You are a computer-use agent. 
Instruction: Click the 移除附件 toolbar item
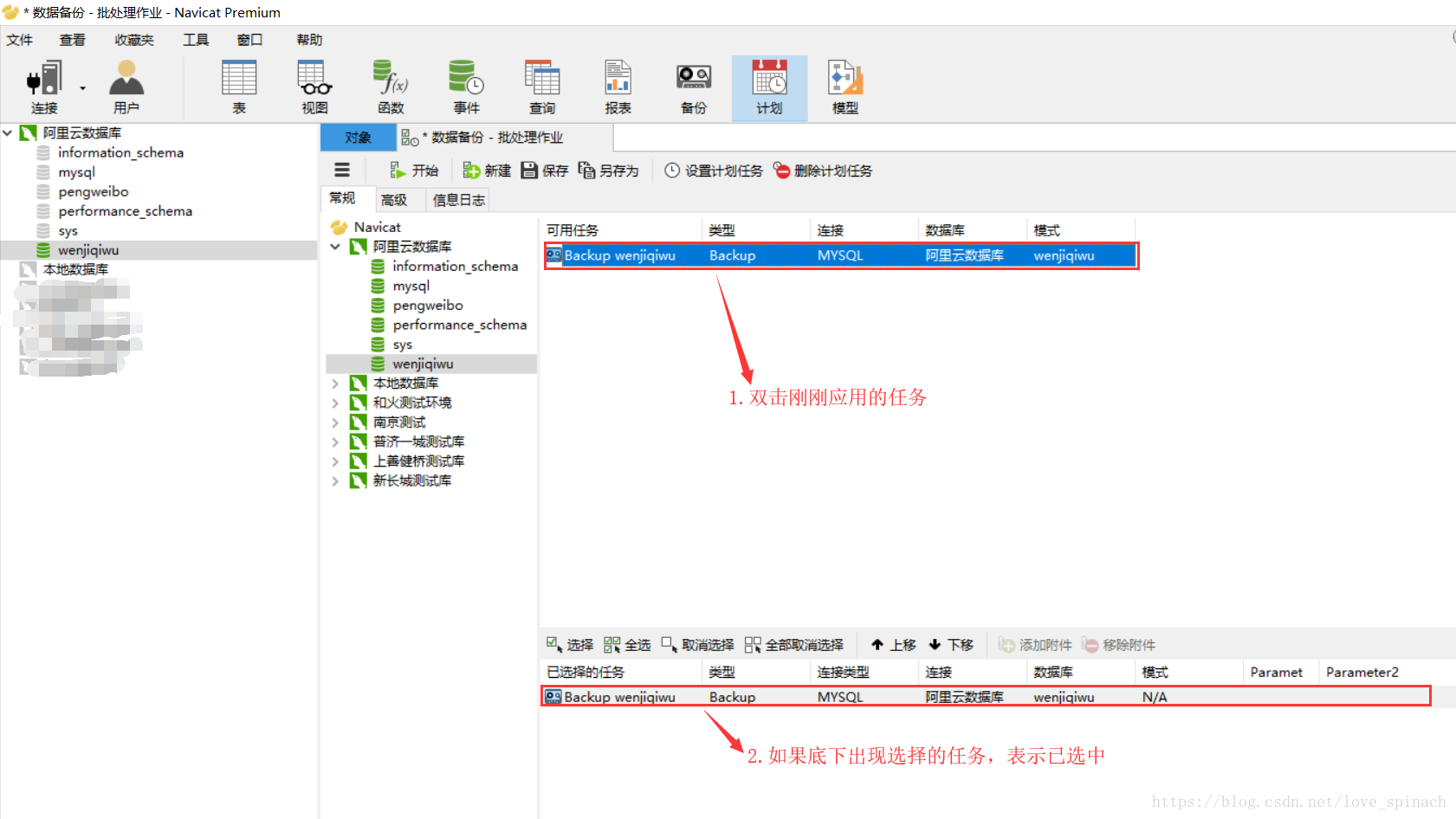[1118, 645]
